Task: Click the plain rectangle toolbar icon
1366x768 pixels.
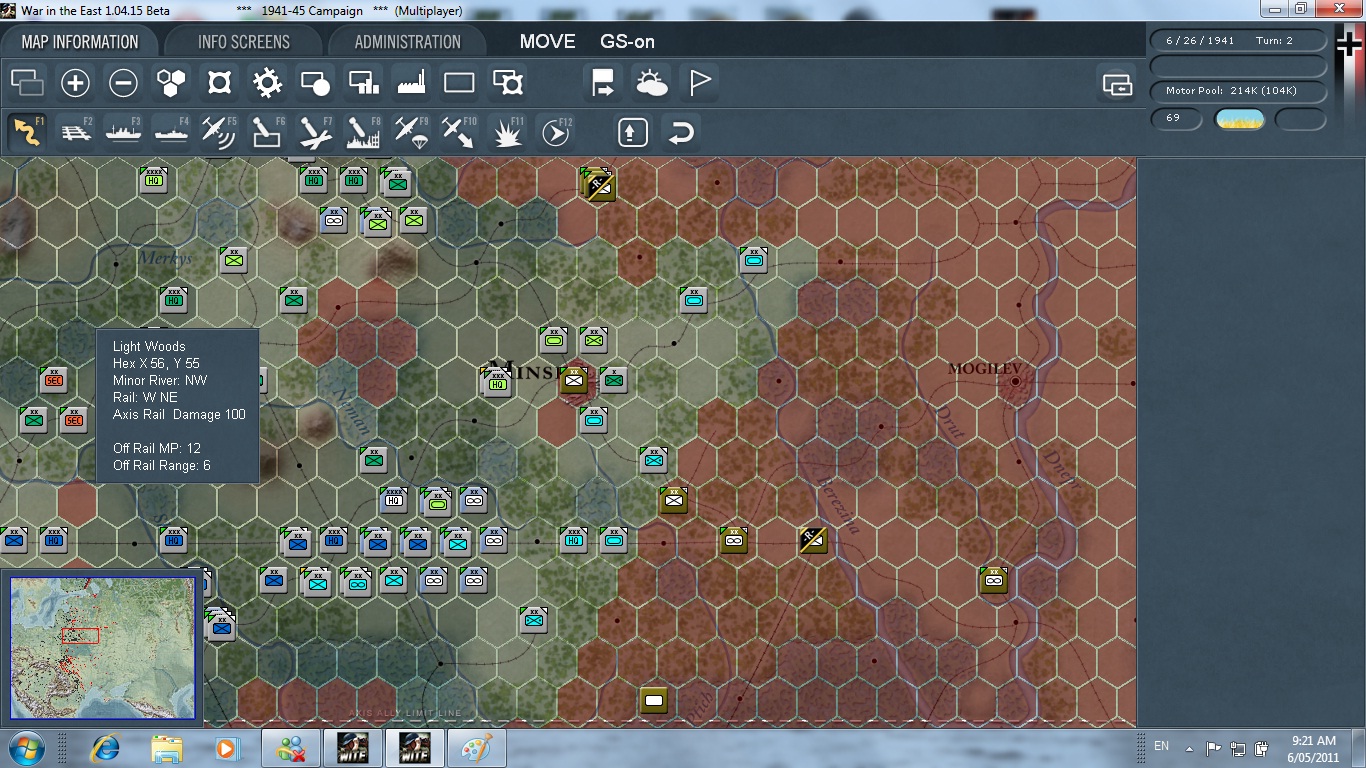Action: [x=459, y=82]
